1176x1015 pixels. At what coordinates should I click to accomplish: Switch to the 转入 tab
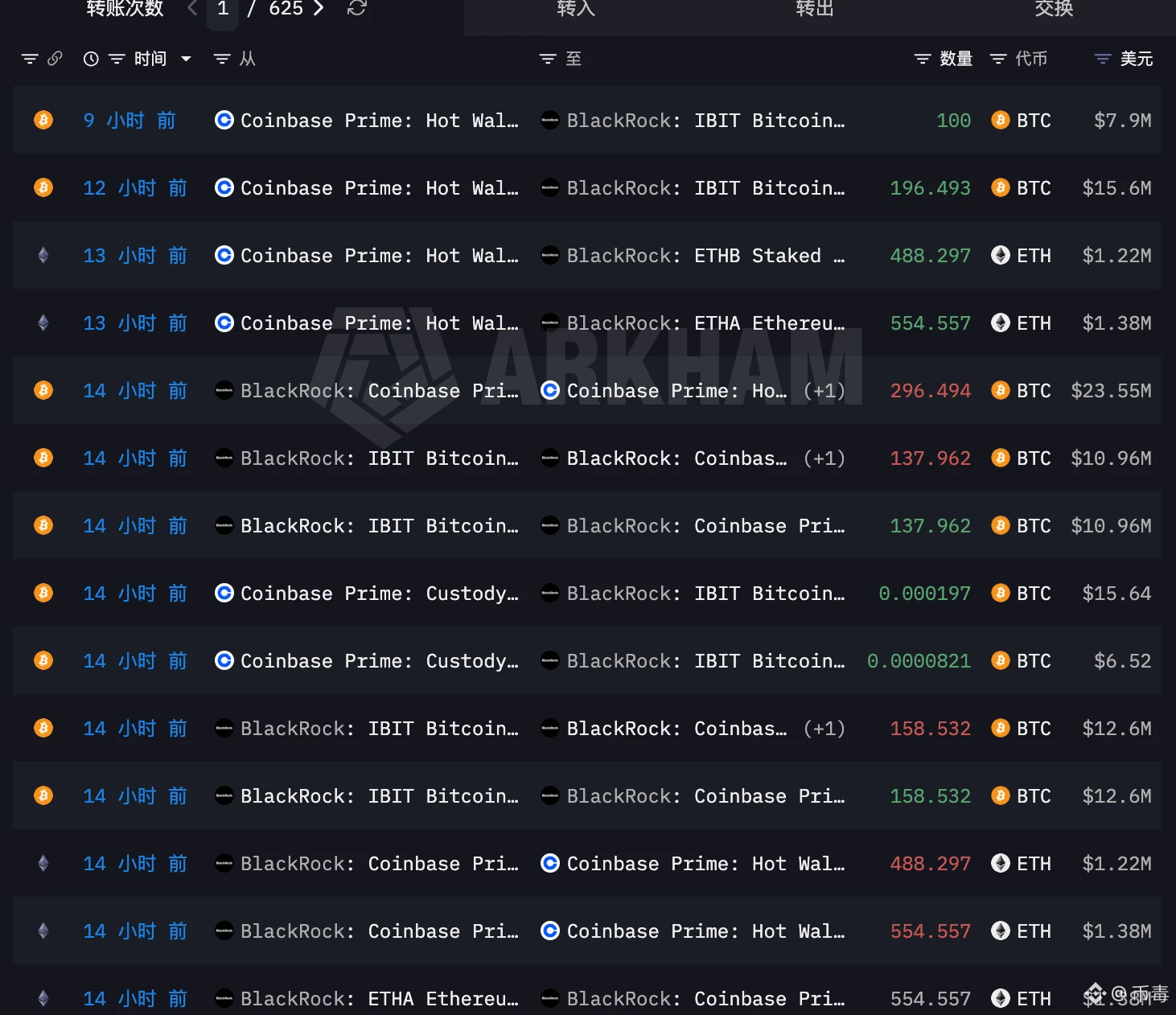tap(576, 10)
